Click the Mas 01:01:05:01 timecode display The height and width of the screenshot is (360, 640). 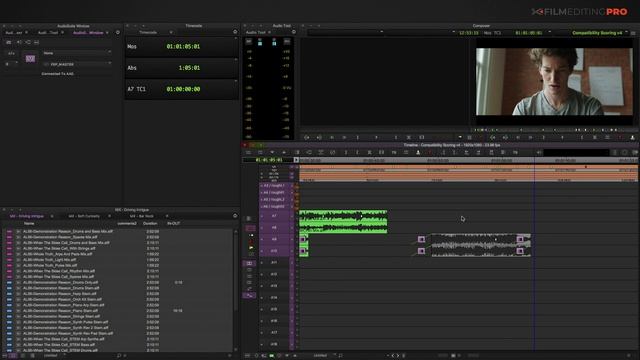click(183, 47)
